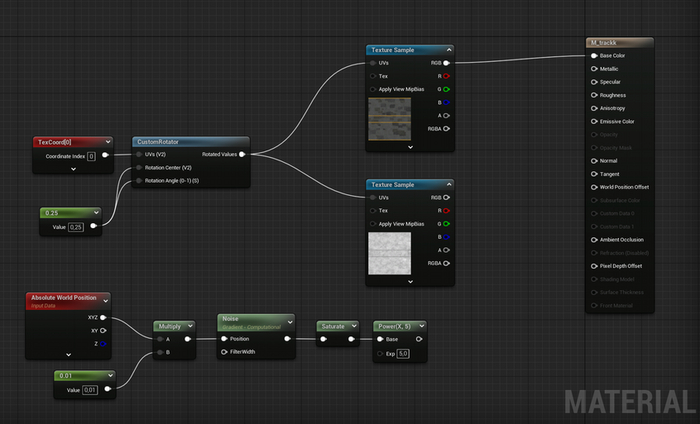Image resolution: width=700 pixels, height=424 pixels.
Task: Click the Rotated Values output pin
Action: pos(242,154)
